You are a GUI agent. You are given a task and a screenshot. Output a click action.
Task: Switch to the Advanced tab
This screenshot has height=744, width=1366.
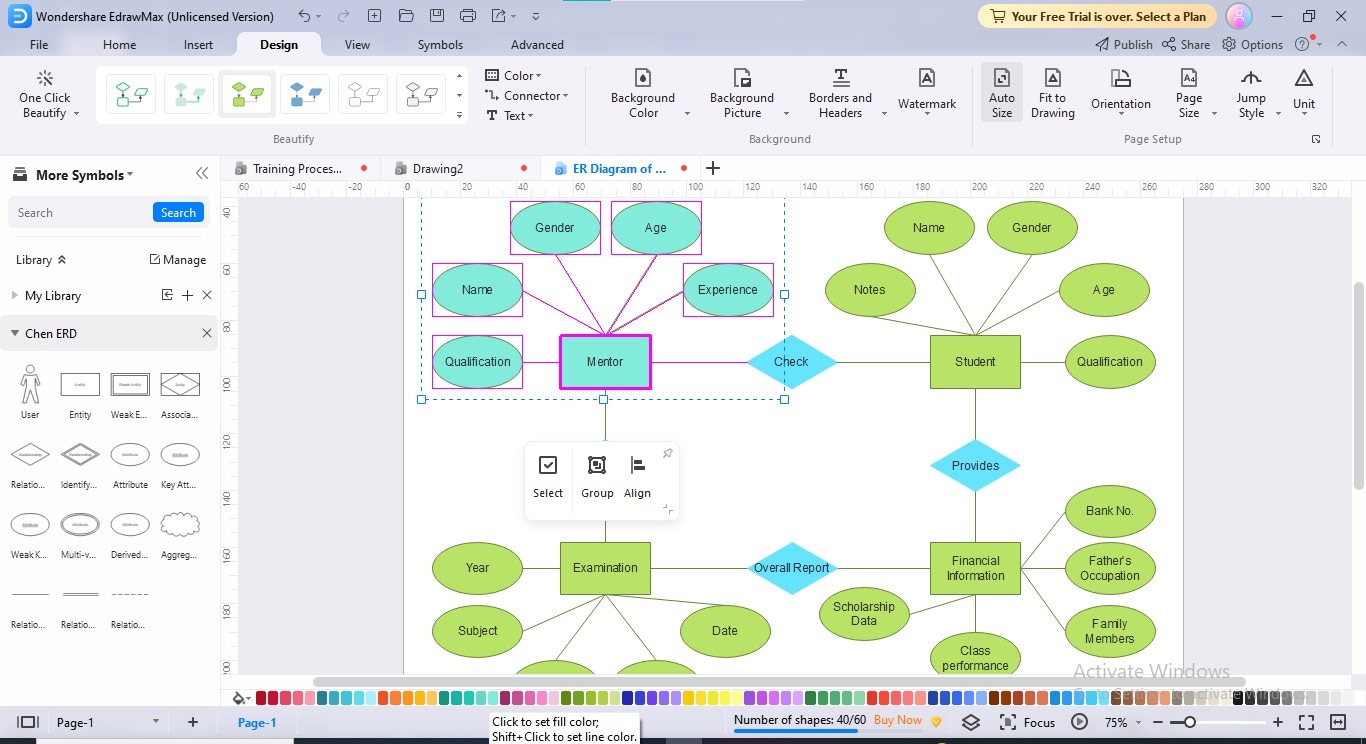coord(537,44)
